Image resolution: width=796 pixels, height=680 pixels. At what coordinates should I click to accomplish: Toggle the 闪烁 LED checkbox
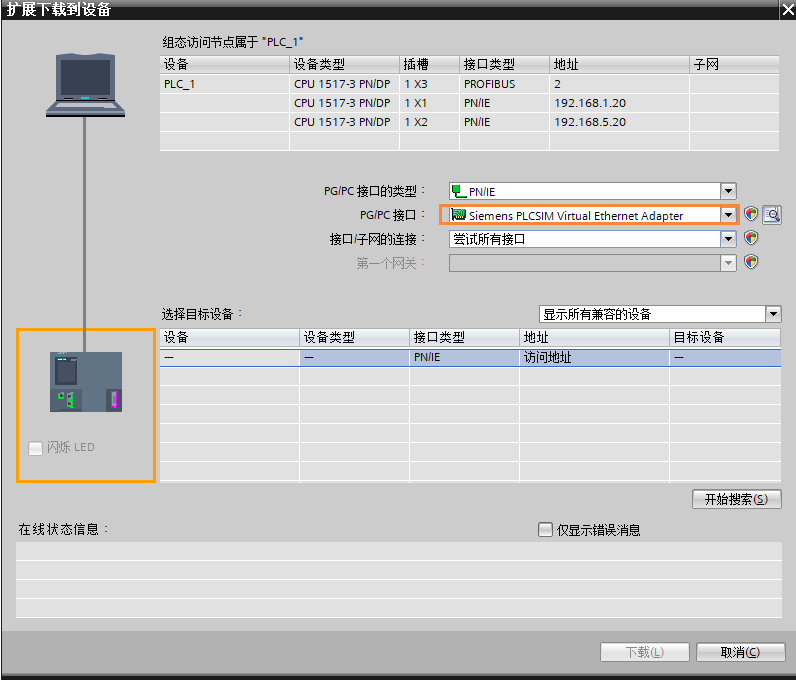click(x=36, y=448)
